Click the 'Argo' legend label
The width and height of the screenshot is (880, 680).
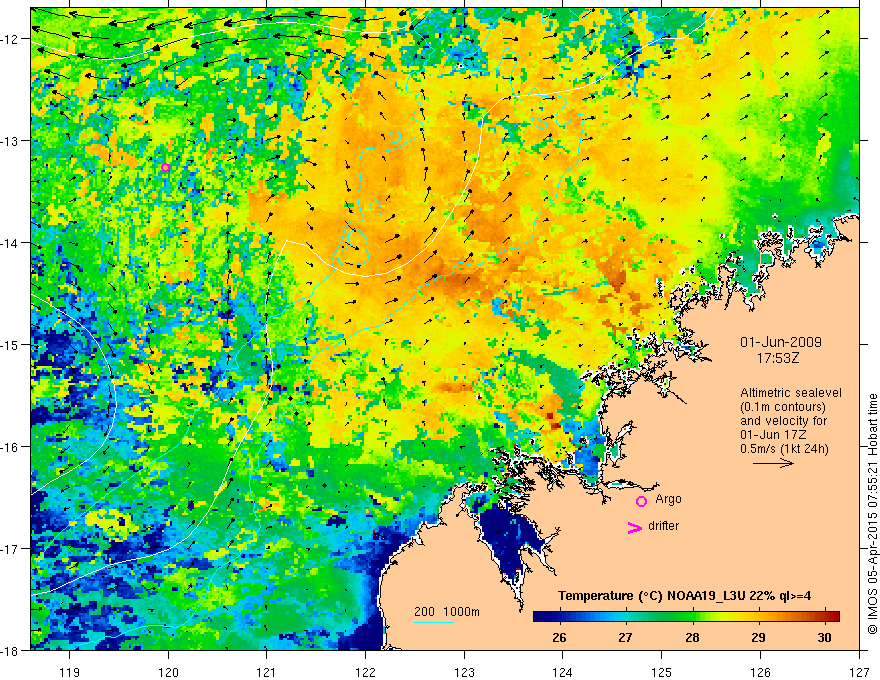pyautogui.click(x=668, y=499)
